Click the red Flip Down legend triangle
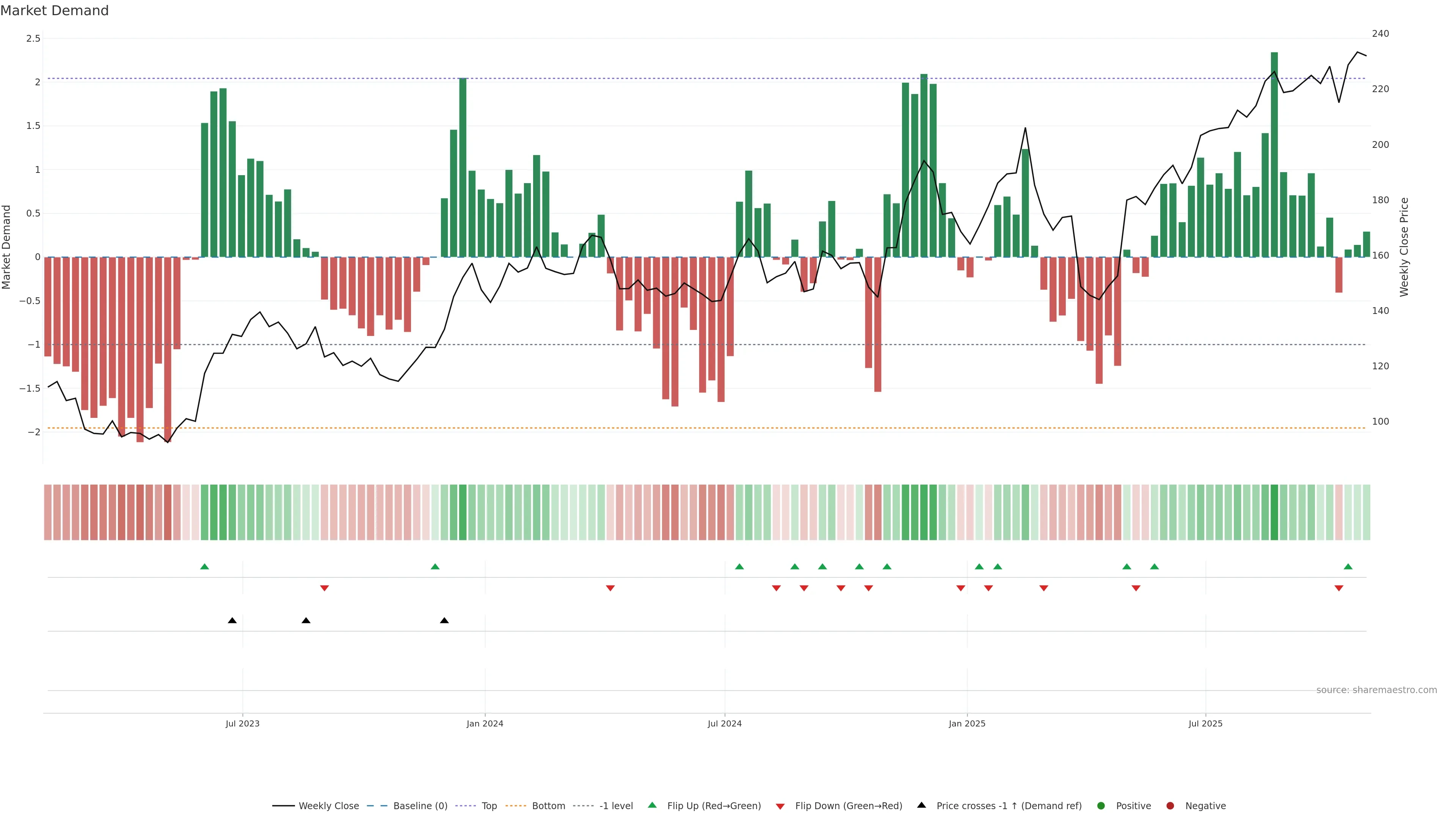1456x819 pixels. (x=780, y=806)
